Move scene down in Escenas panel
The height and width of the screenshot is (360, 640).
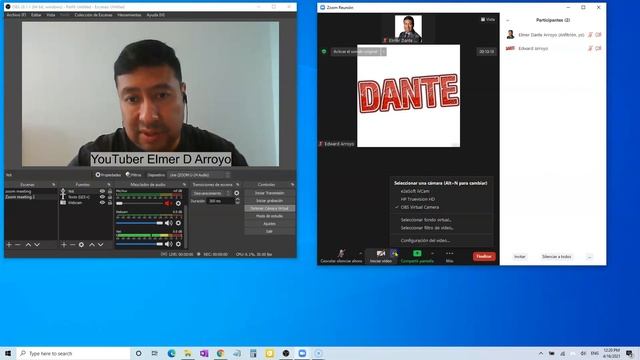tap(37, 244)
